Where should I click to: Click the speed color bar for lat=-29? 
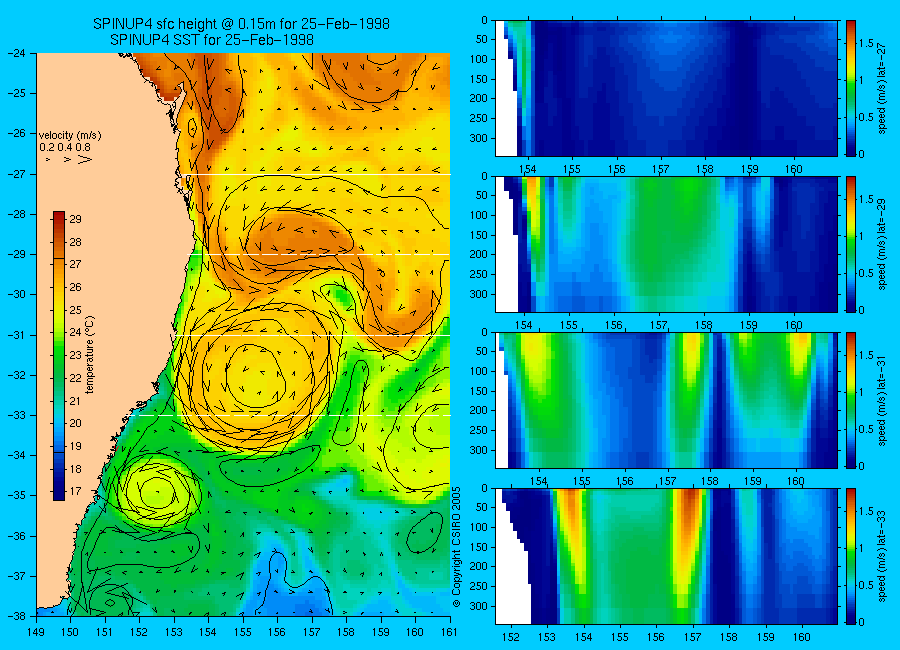click(x=850, y=244)
